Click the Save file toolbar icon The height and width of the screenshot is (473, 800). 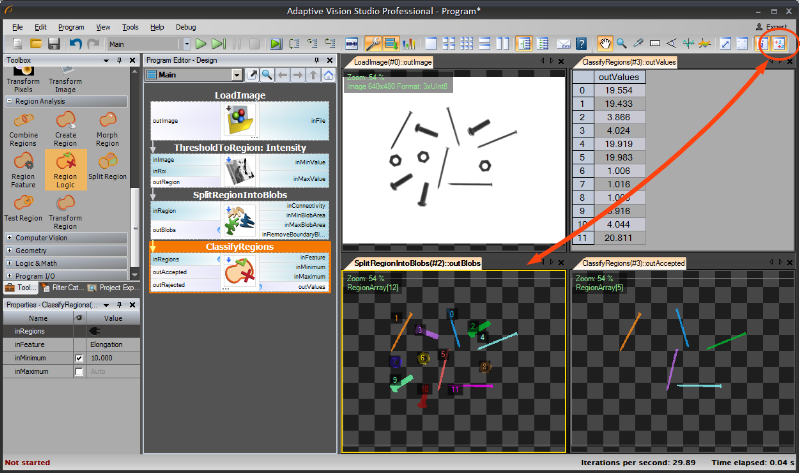click(54, 44)
